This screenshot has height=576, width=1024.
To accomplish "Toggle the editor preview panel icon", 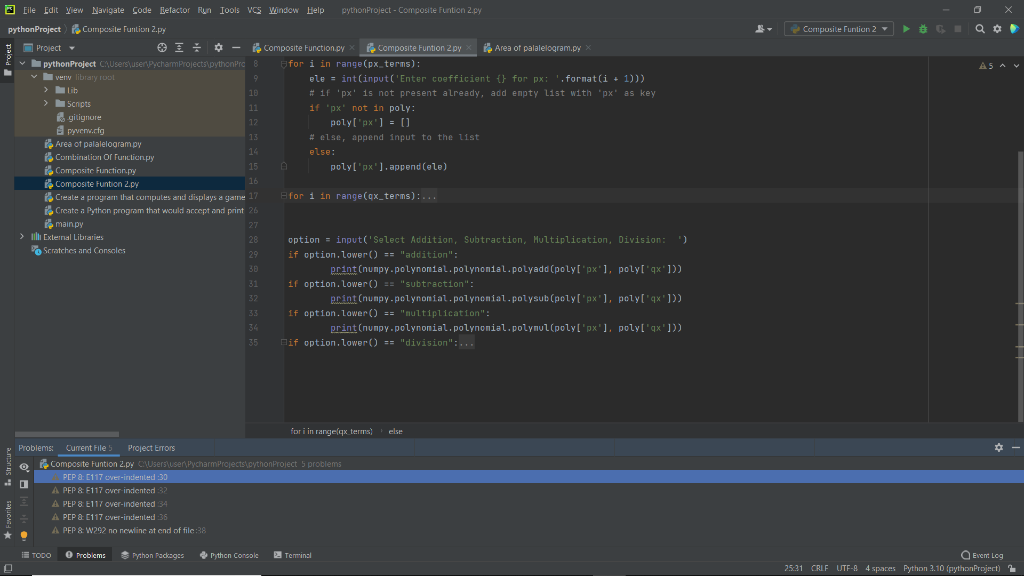I will (25, 485).
